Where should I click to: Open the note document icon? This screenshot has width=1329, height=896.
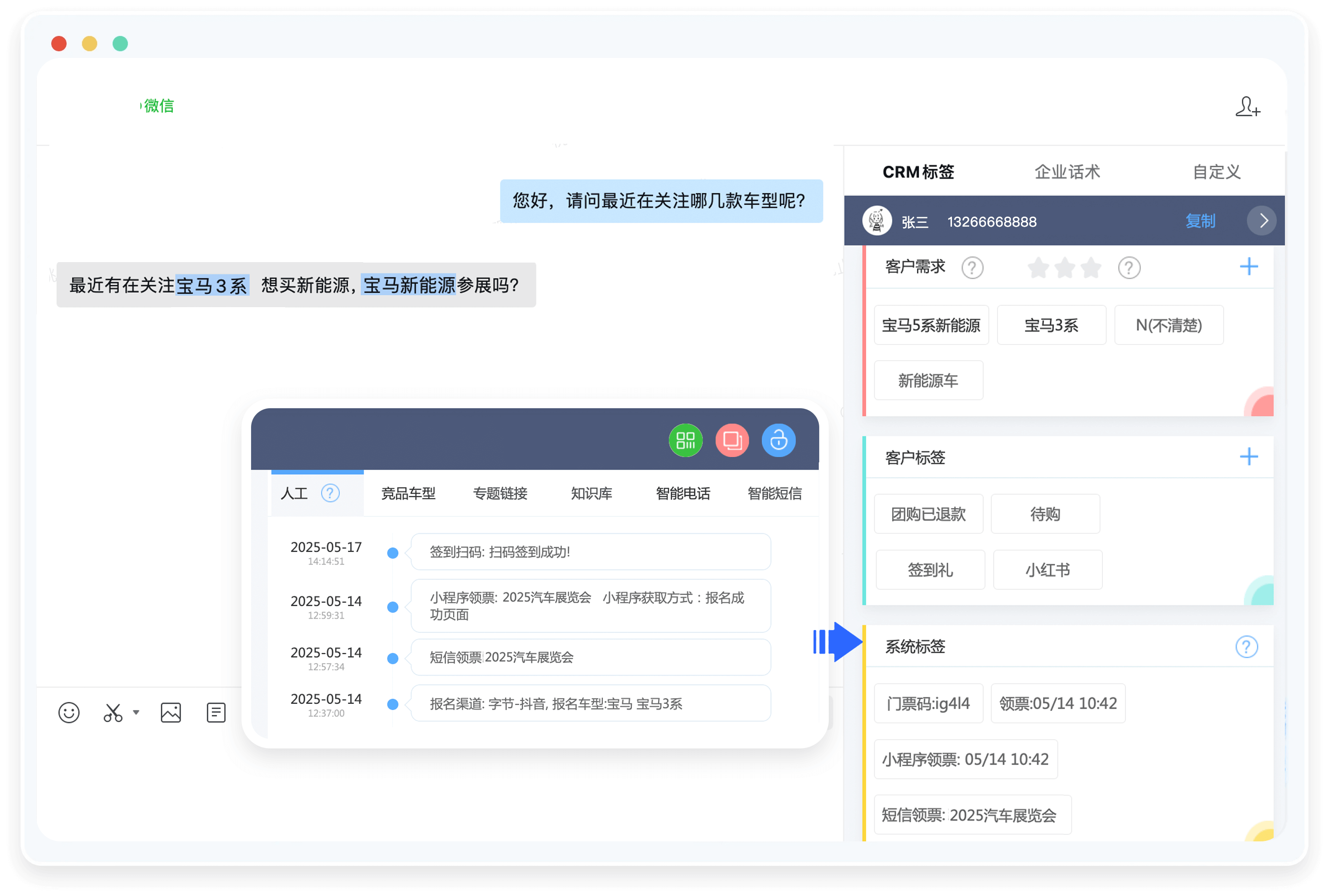pos(216,712)
